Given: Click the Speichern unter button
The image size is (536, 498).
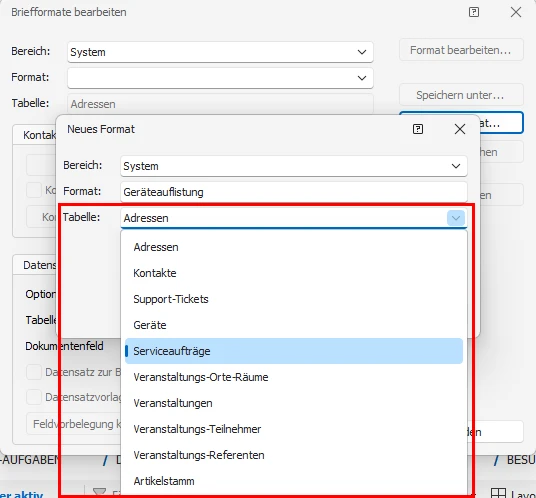Looking at the screenshot, I should click(461, 95).
